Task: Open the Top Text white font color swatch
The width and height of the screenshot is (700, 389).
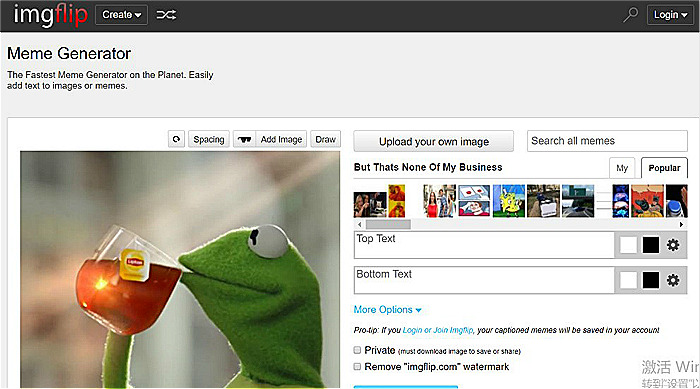Action: [628, 245]
